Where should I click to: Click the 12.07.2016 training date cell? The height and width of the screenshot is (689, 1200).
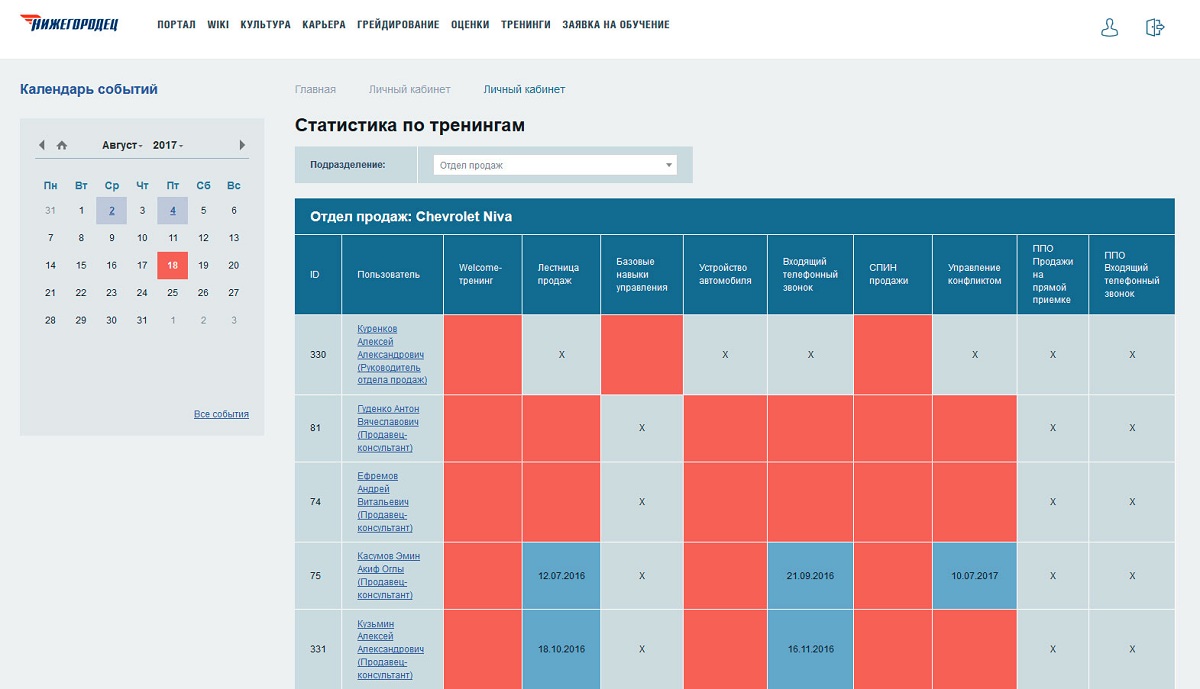(x=561, y=576)
